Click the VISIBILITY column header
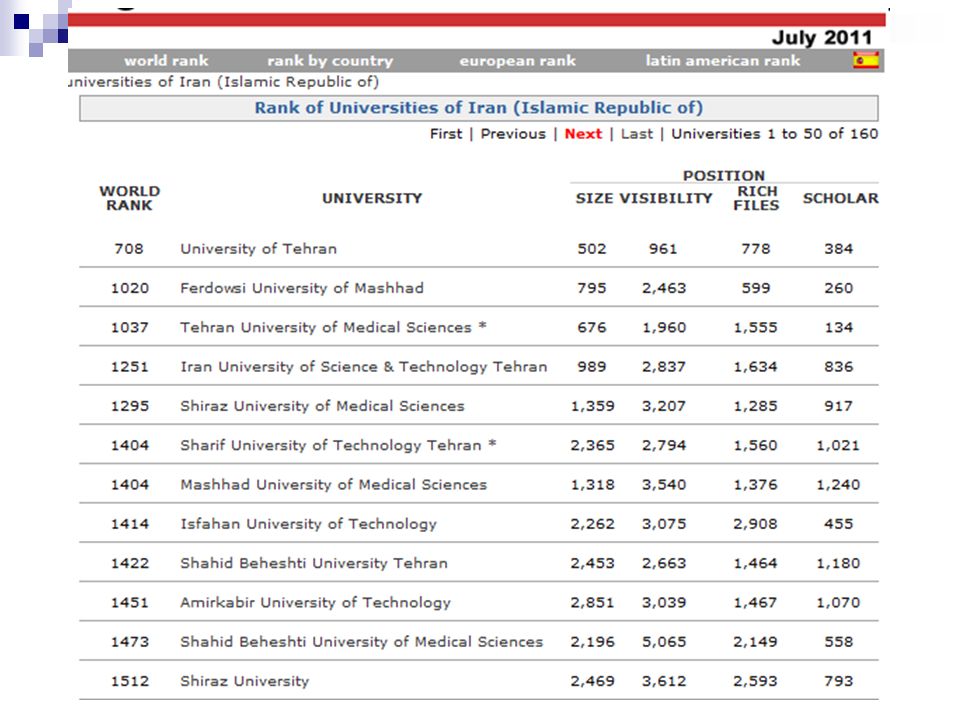960x720 pixels. (x=666, y=198)
